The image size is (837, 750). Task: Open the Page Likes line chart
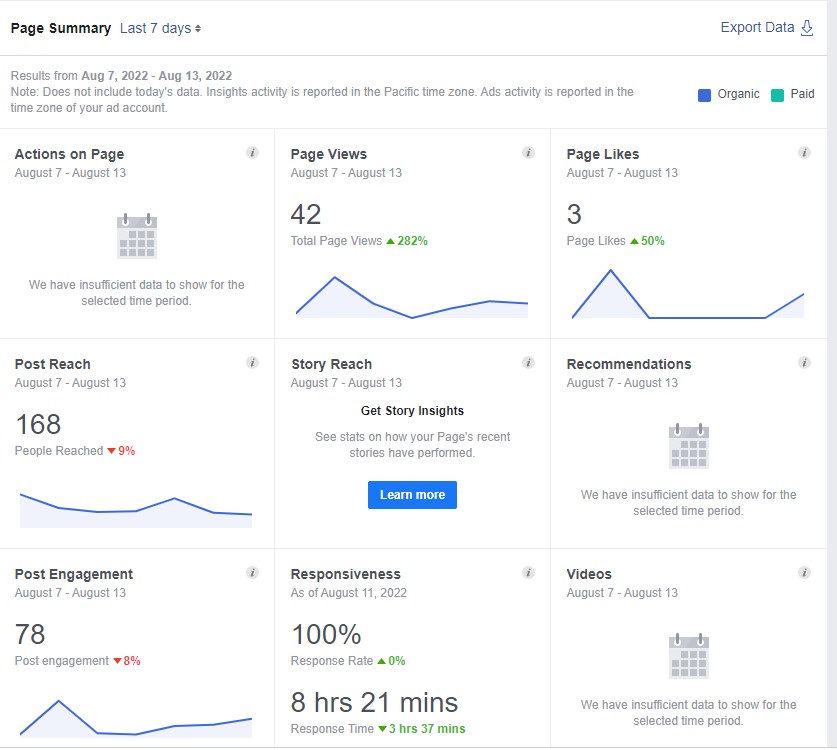click(x=688, y=297)
